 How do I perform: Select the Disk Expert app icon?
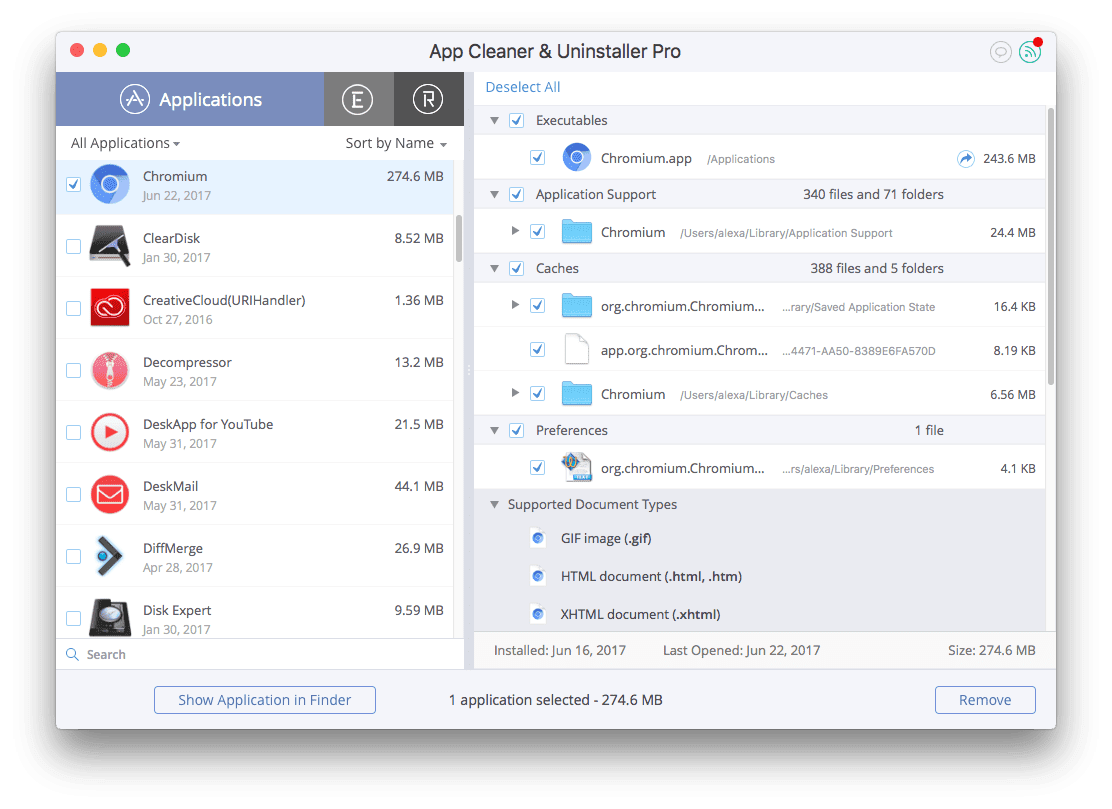110,618
